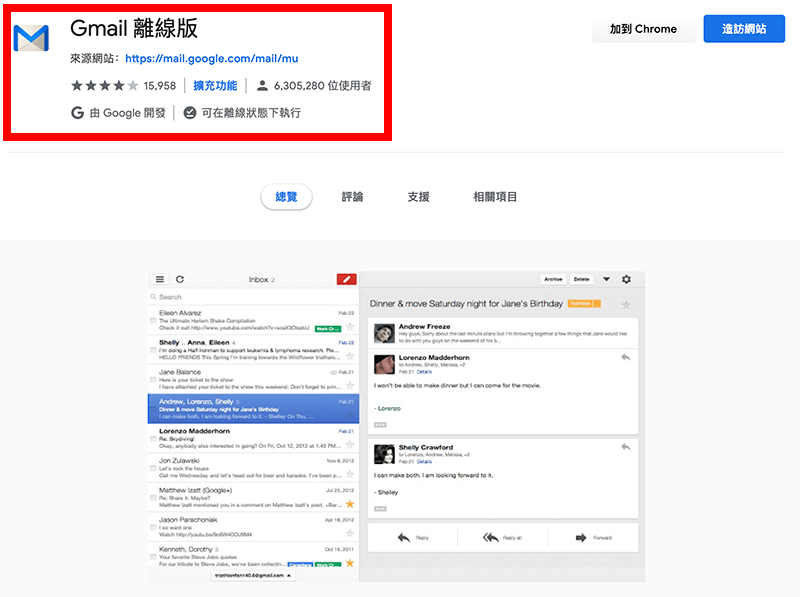The image size is (800, 597).
Task: Click the reply arrow on Shelly Crawford's message
Action: [626, 447]
